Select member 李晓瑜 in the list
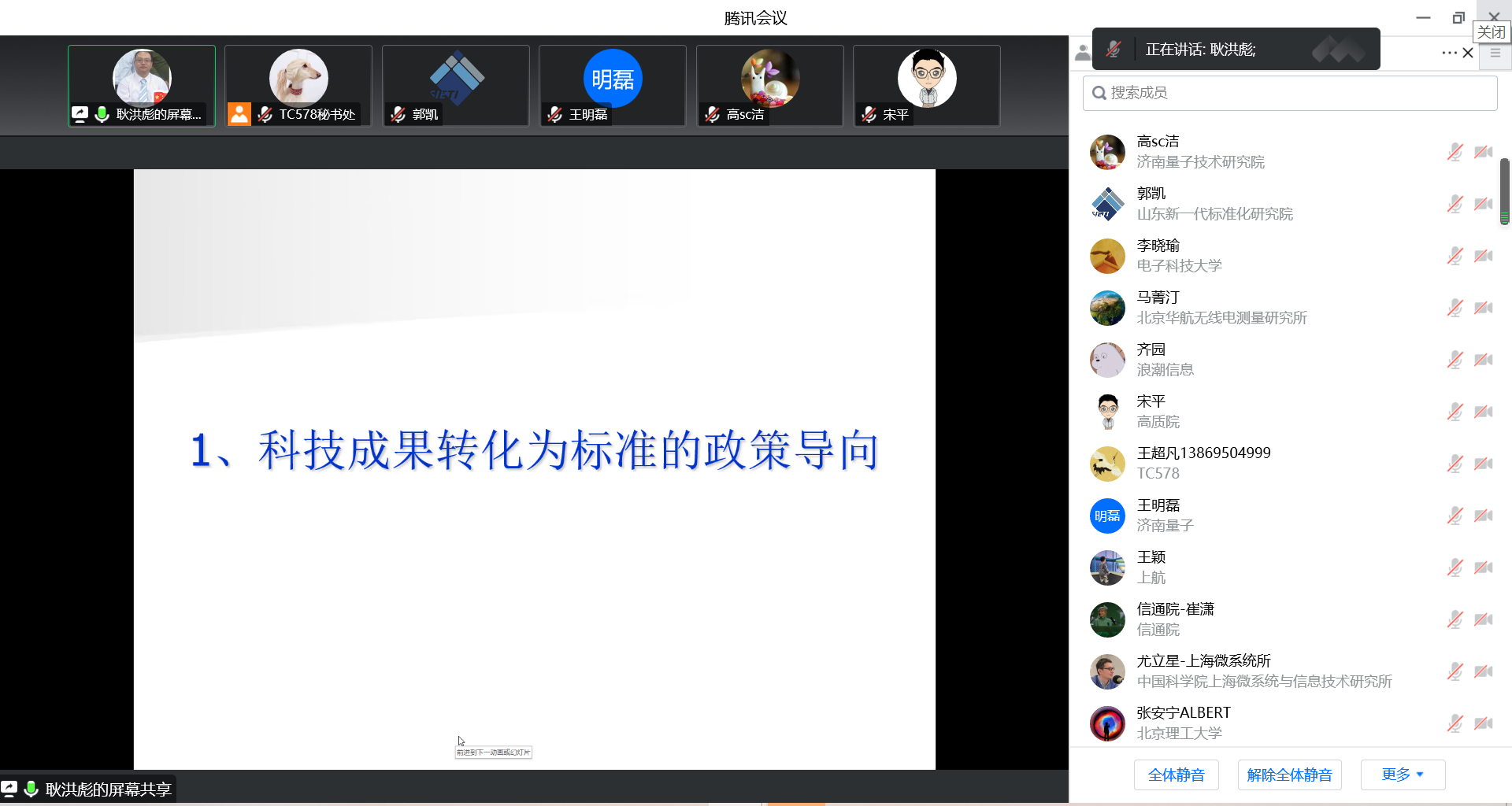The height and width of the screenshot is (806, 1512). pos(1290,256)
